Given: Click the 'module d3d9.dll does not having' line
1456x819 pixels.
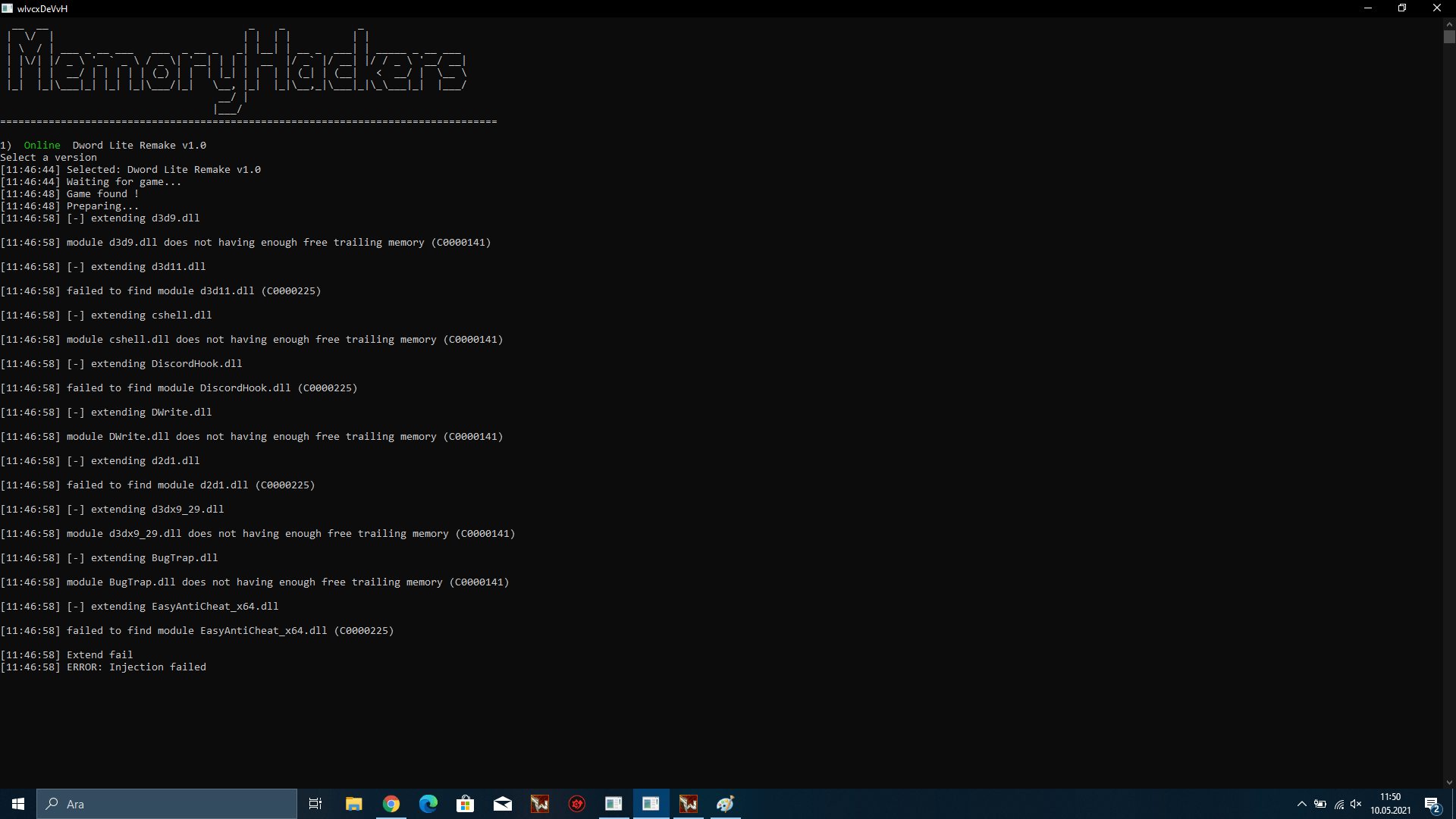Looking at the screenshot, I should (x=246, y=242).
